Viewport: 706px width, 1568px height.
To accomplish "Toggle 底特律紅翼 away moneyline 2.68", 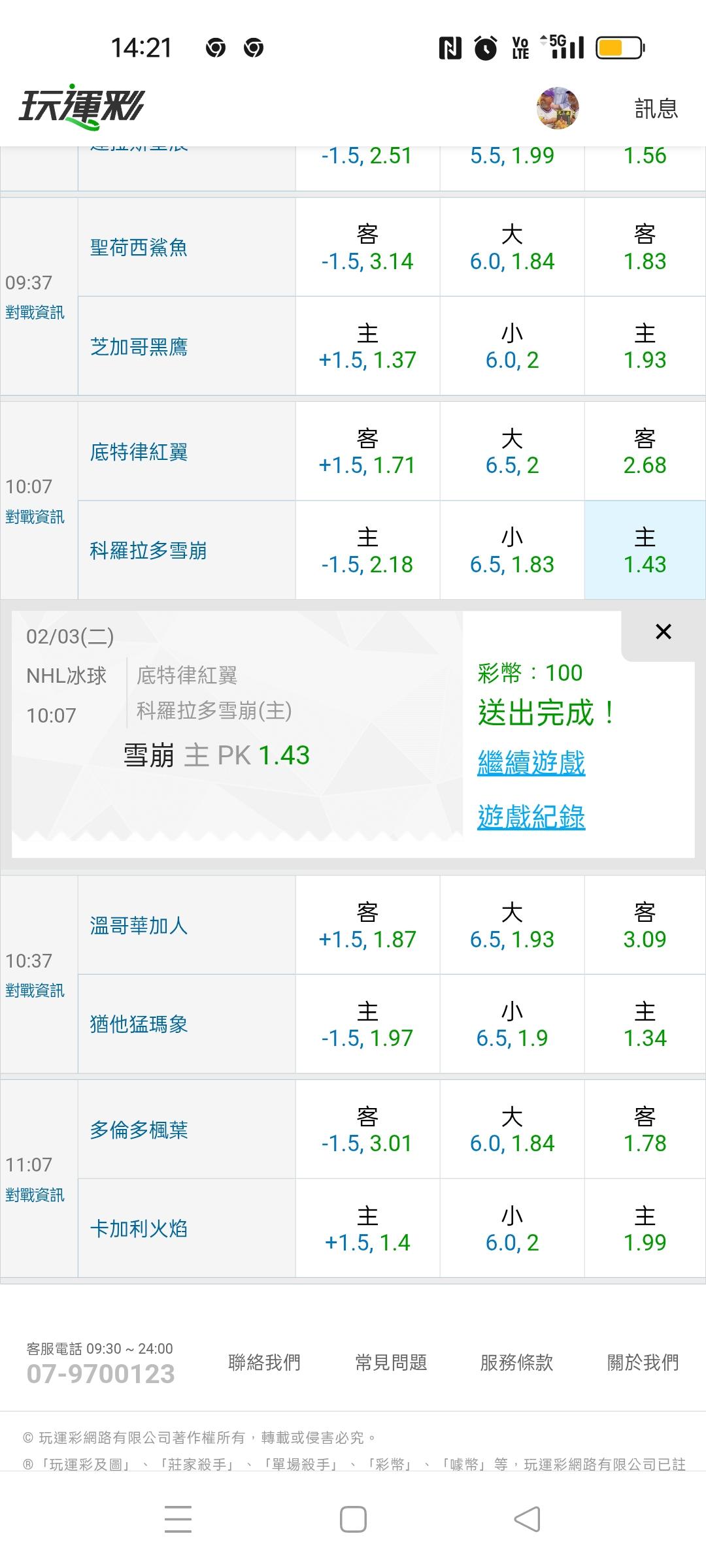I will coord(645,451).
